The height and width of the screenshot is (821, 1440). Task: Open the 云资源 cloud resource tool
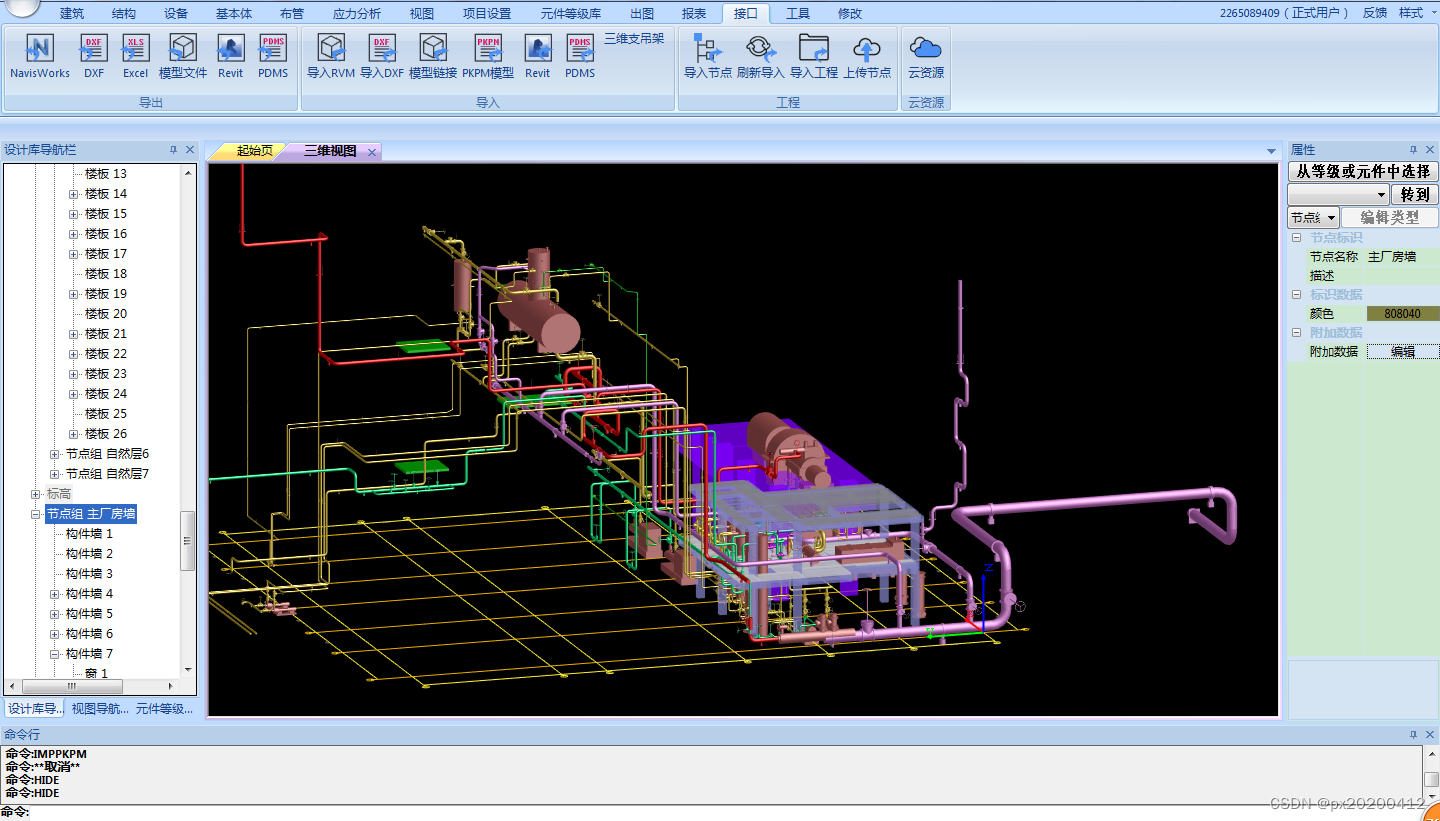[926, 55]
